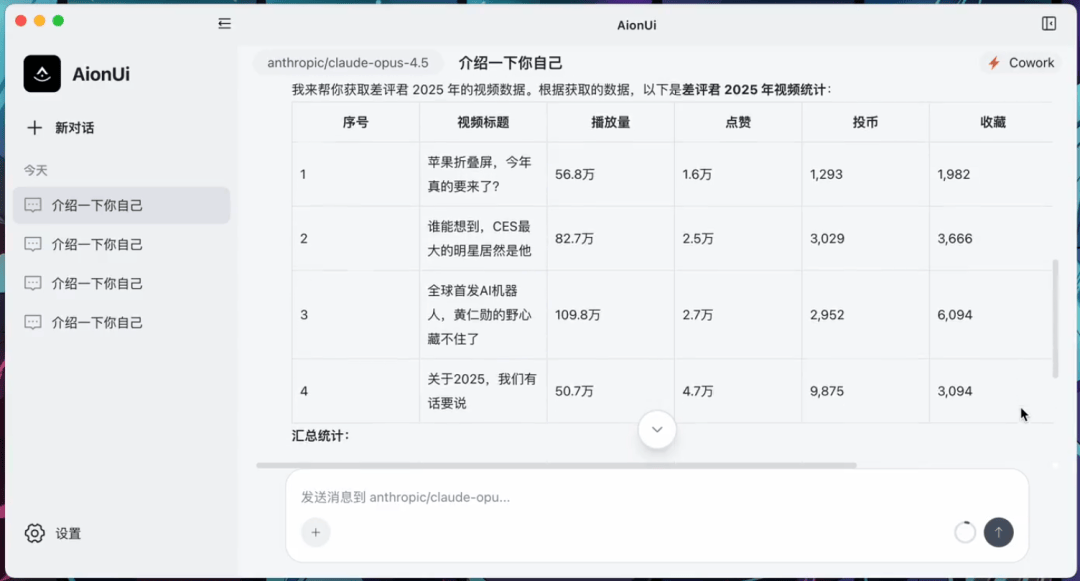The image size is (1080, 581).
Task: Expand the 今天 conversation group
Action: pyautogui.click(x=36, y=170)
